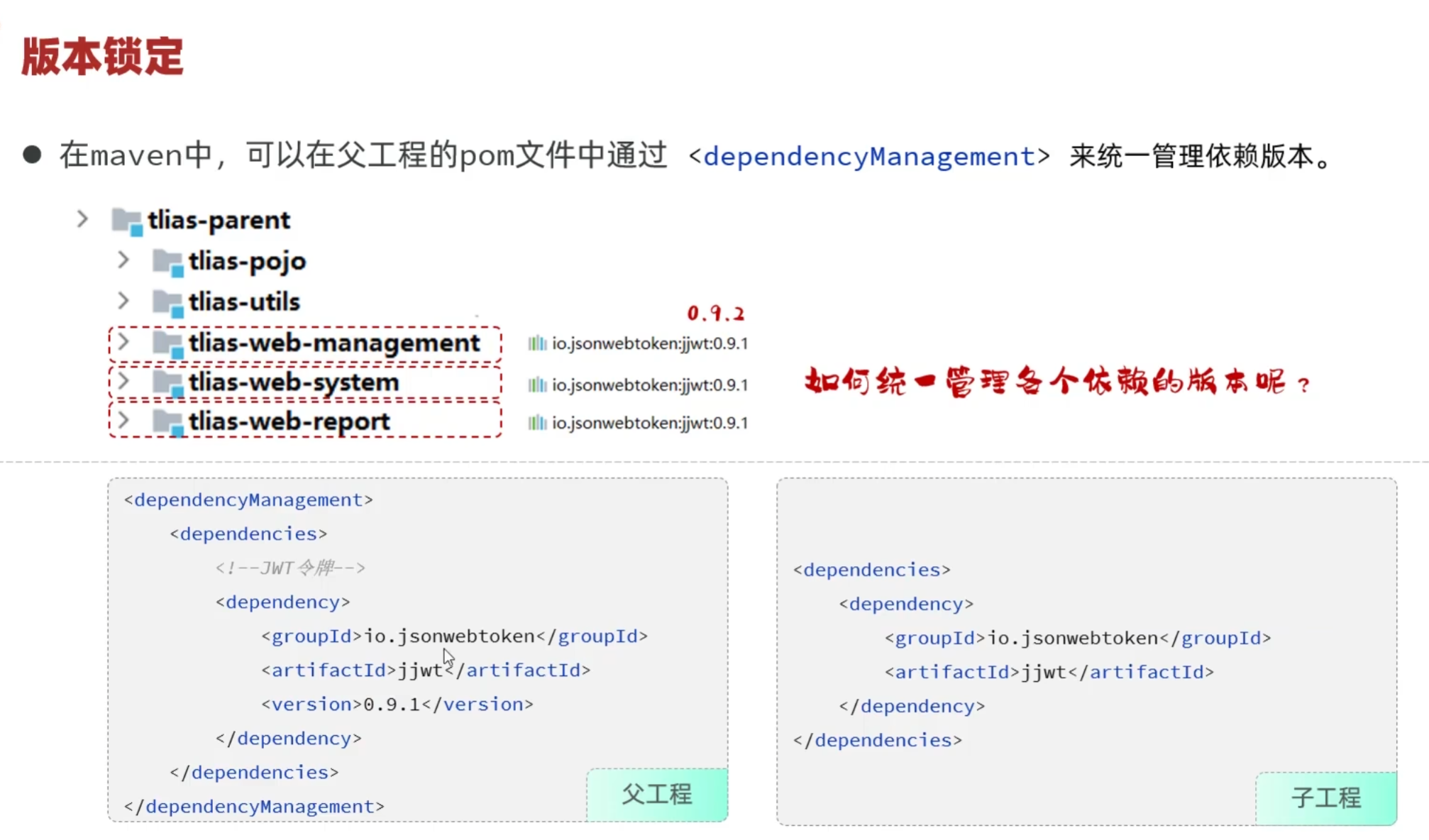Click the version 0.9.1 tag line
This screenshot has width=1429, height=840.
397,704
